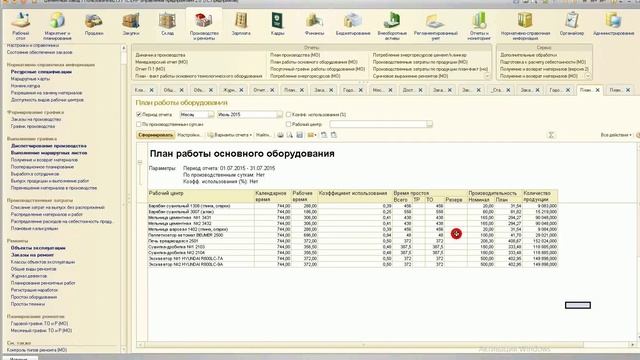Close the active План... tab

tap(598, 90)
